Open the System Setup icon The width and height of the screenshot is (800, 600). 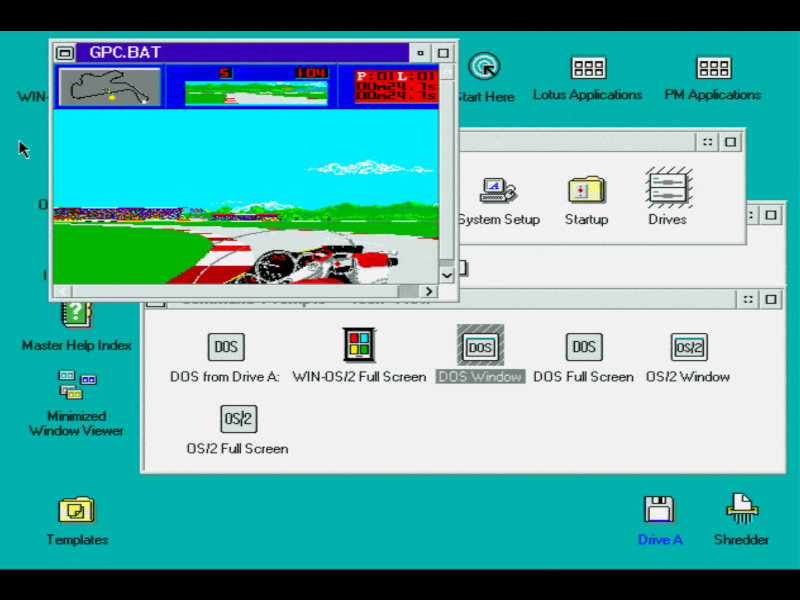point(498,191)
